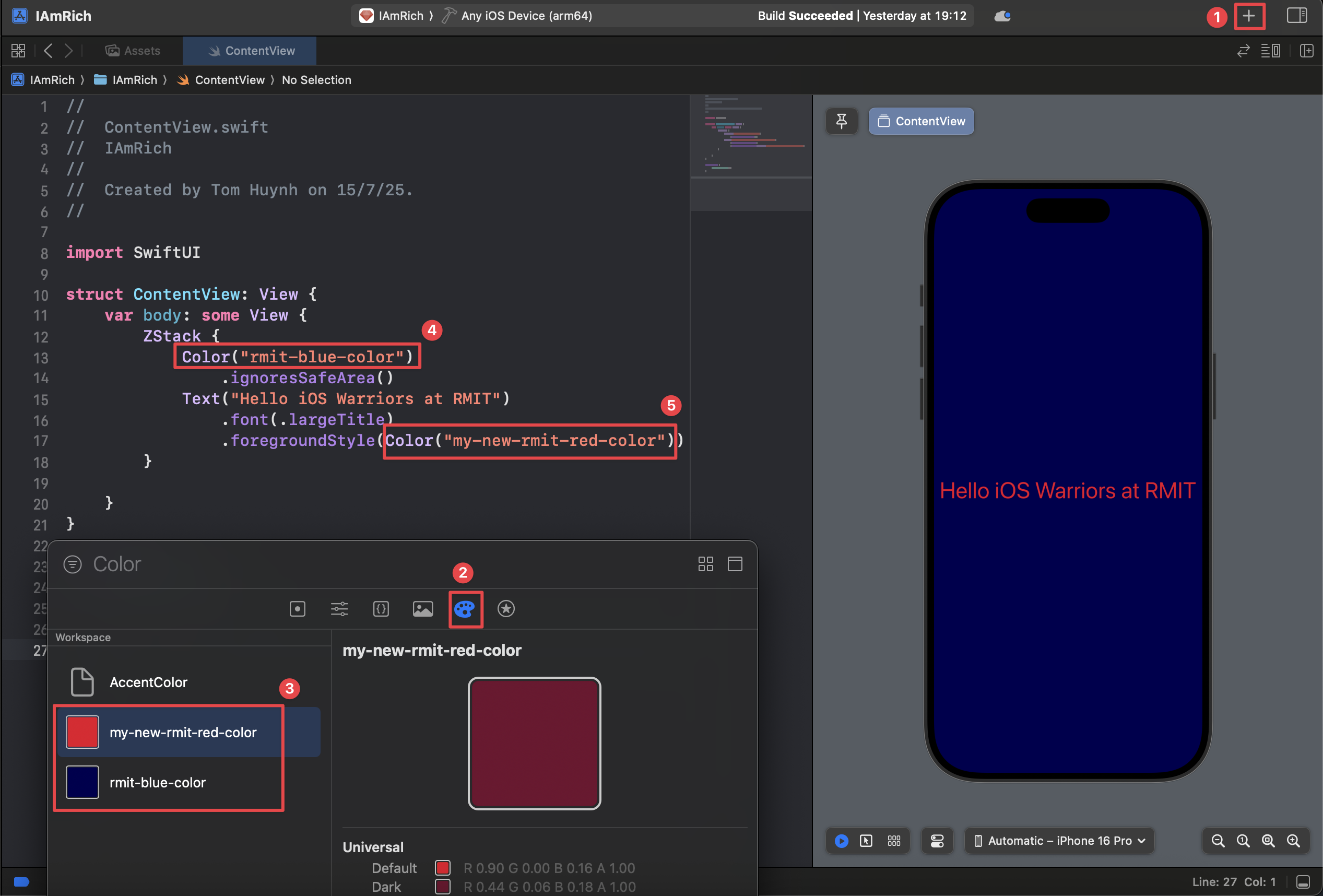Open the Library with the plus button
This screenshot has width=1323, height=896.
click(x=1249, y=16)
